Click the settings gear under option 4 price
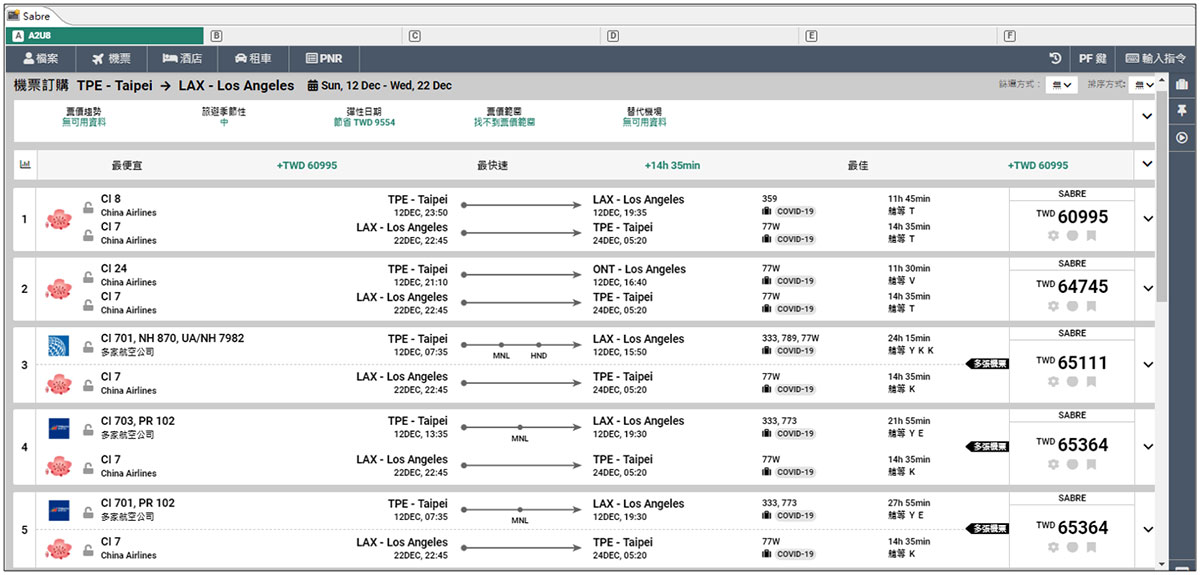Screen dimensions: 1200x575 click(1052, 464)
